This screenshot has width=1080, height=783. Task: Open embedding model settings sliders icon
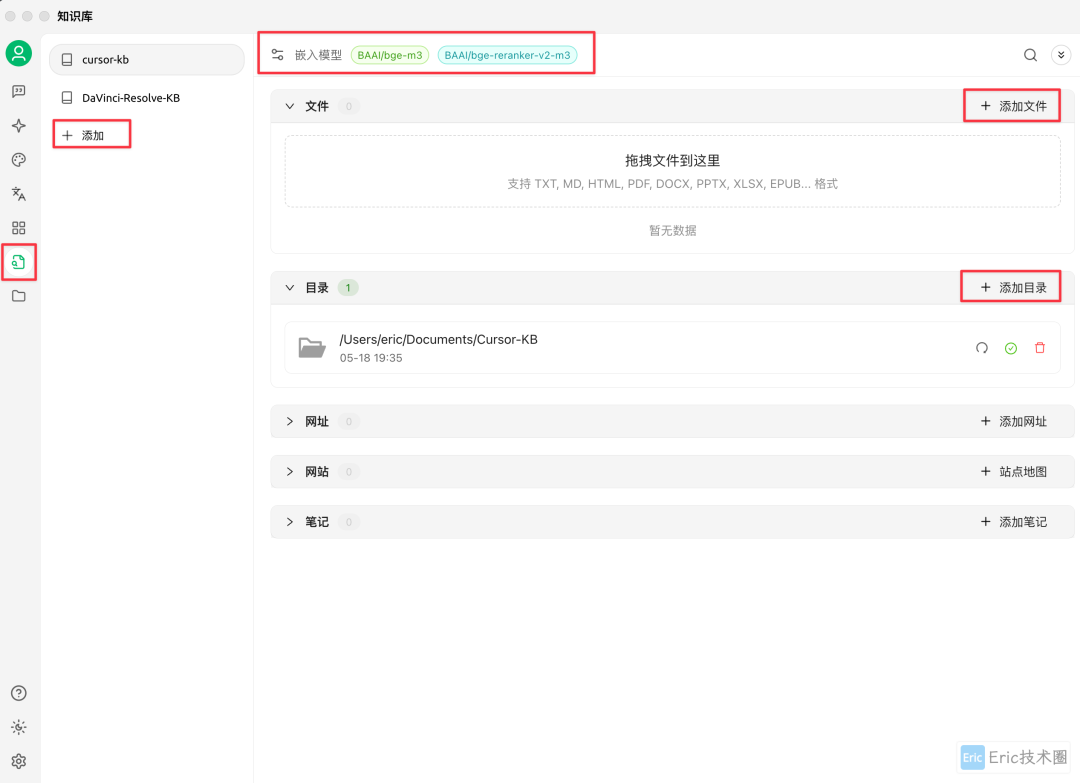278,55
